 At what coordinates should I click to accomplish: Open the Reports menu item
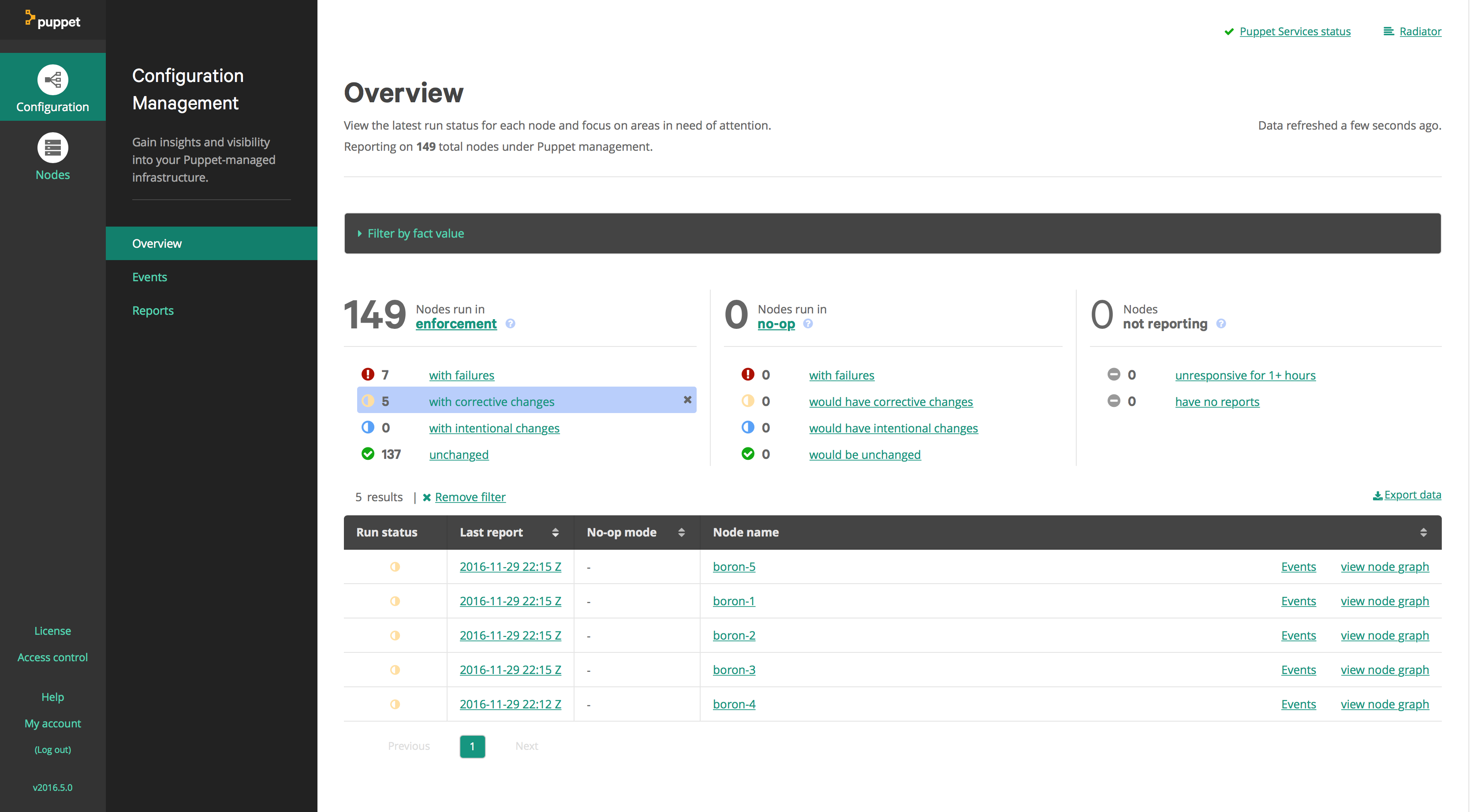click(153, 310)
